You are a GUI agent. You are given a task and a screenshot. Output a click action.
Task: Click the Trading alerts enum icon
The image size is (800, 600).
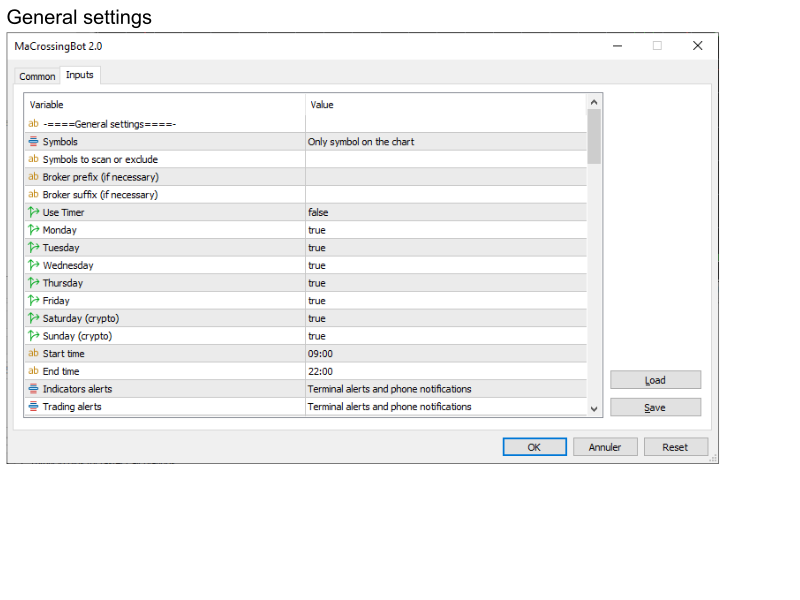[x=34, y=406]
